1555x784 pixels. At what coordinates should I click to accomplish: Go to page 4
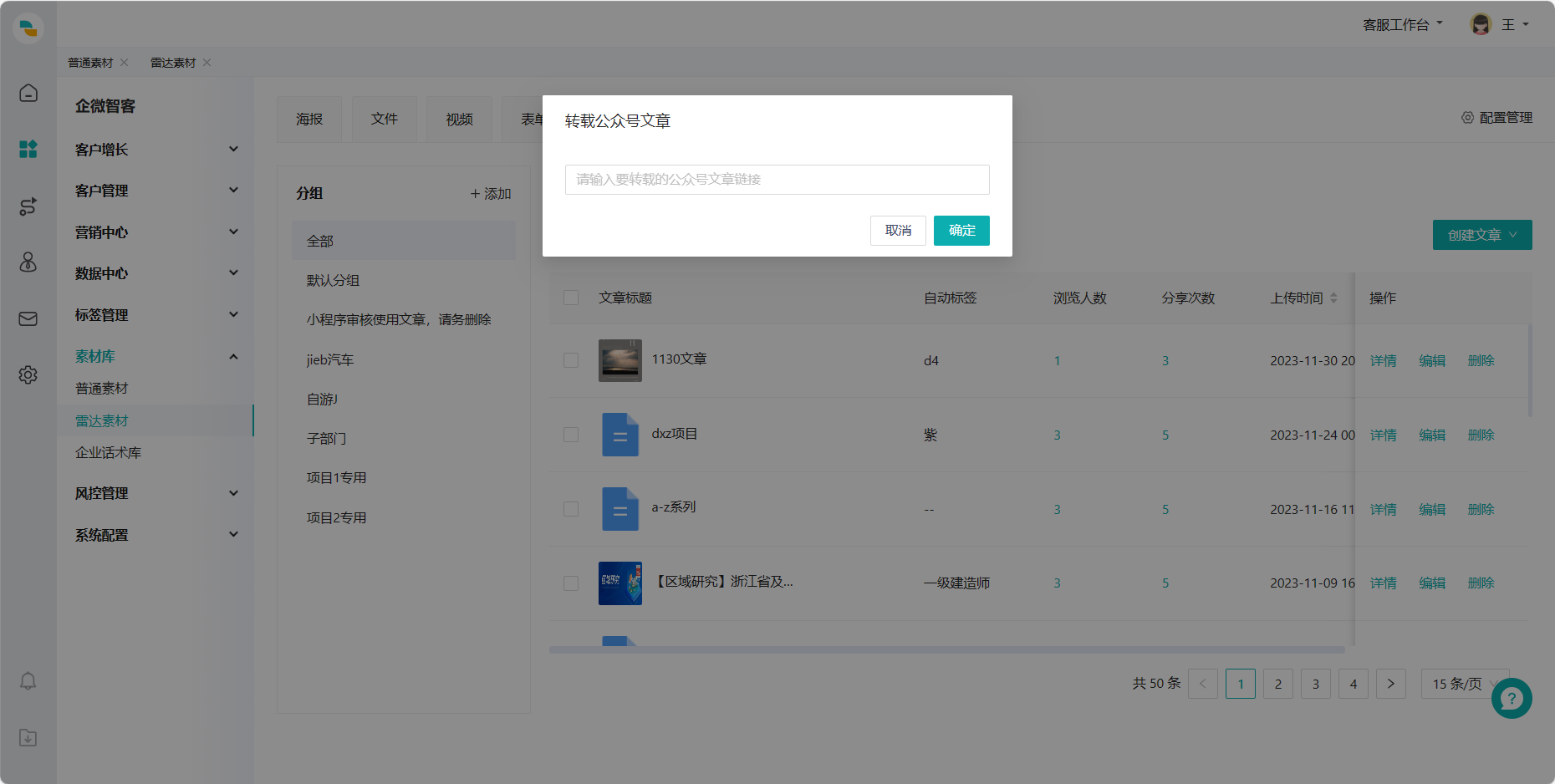pyautogui.click(x=1354, y=684)
